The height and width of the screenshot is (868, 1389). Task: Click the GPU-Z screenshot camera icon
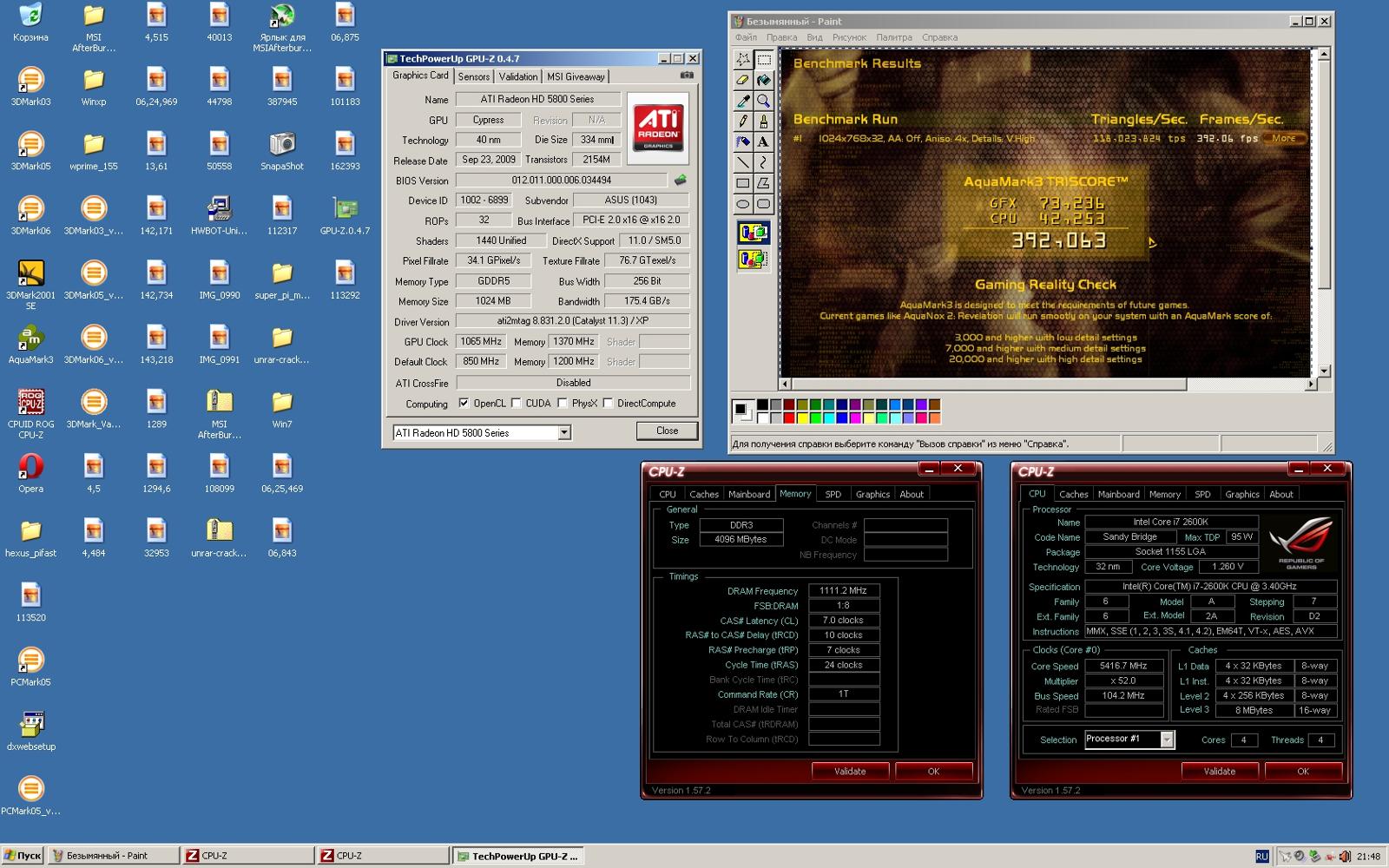coord(687,76)
